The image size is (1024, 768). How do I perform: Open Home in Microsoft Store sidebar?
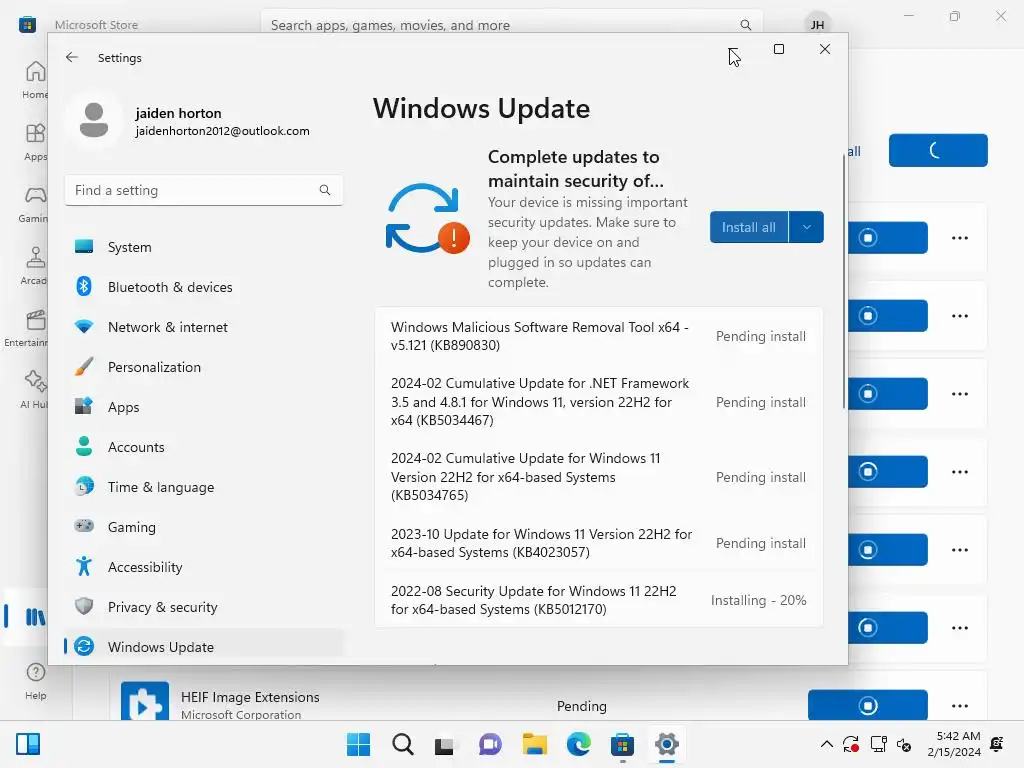pyautogui.click(x=35, y=80)
